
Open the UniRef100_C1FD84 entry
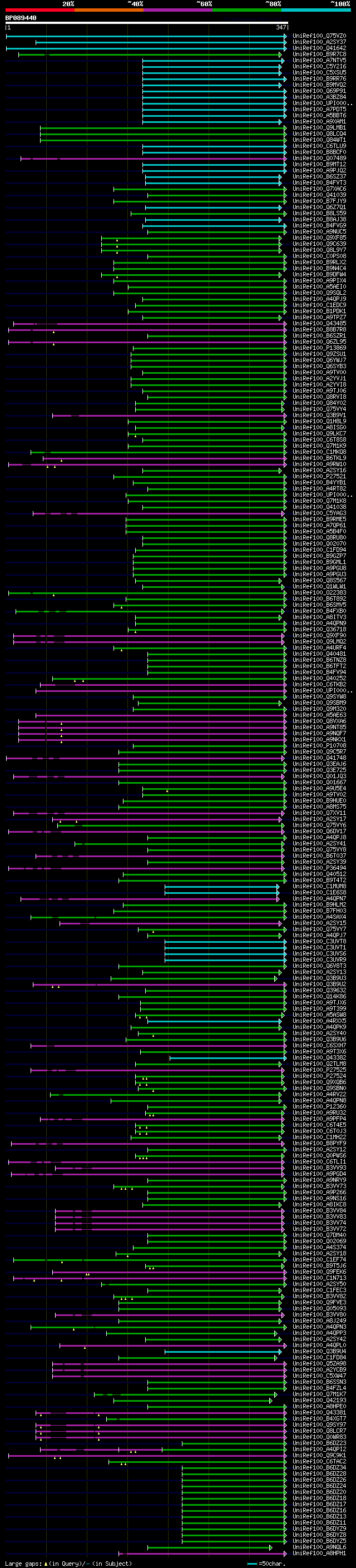(x=319, y=1357)
